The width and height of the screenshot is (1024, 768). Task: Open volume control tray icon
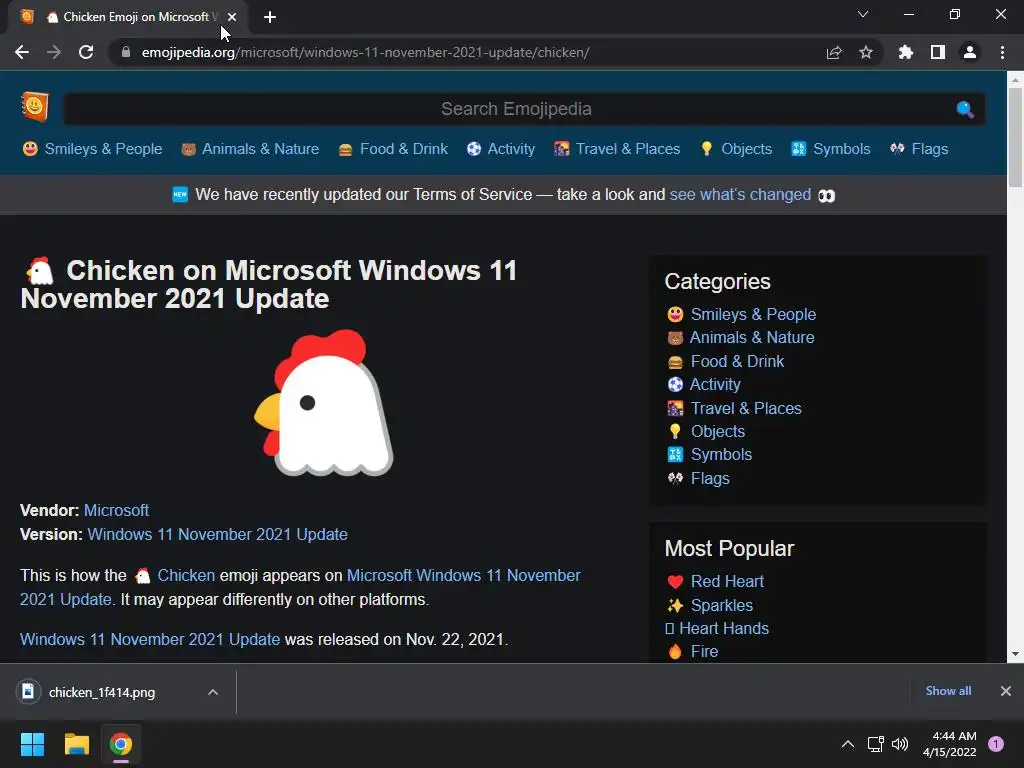900,744
